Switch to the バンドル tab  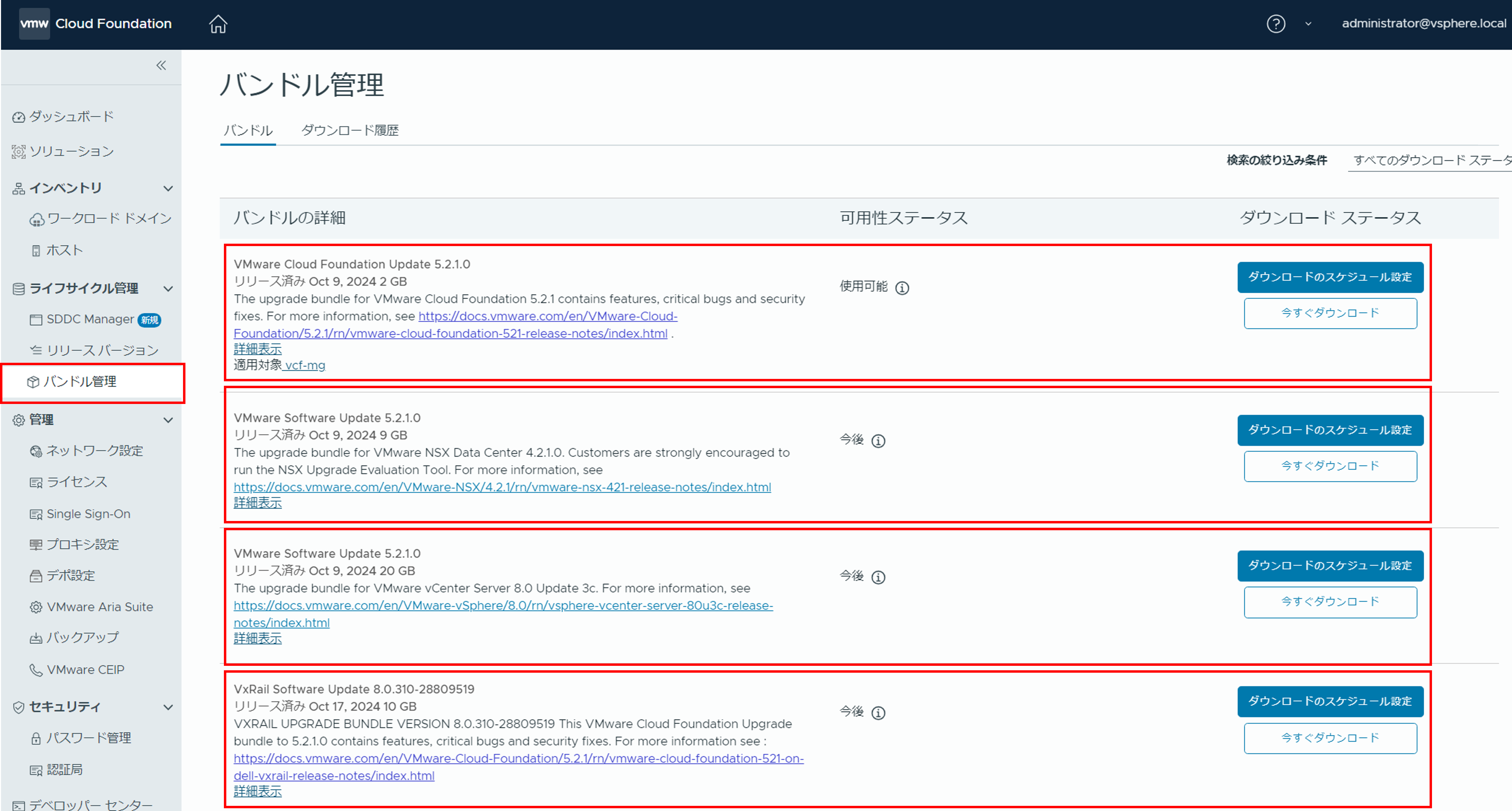(x=248, y=130)
